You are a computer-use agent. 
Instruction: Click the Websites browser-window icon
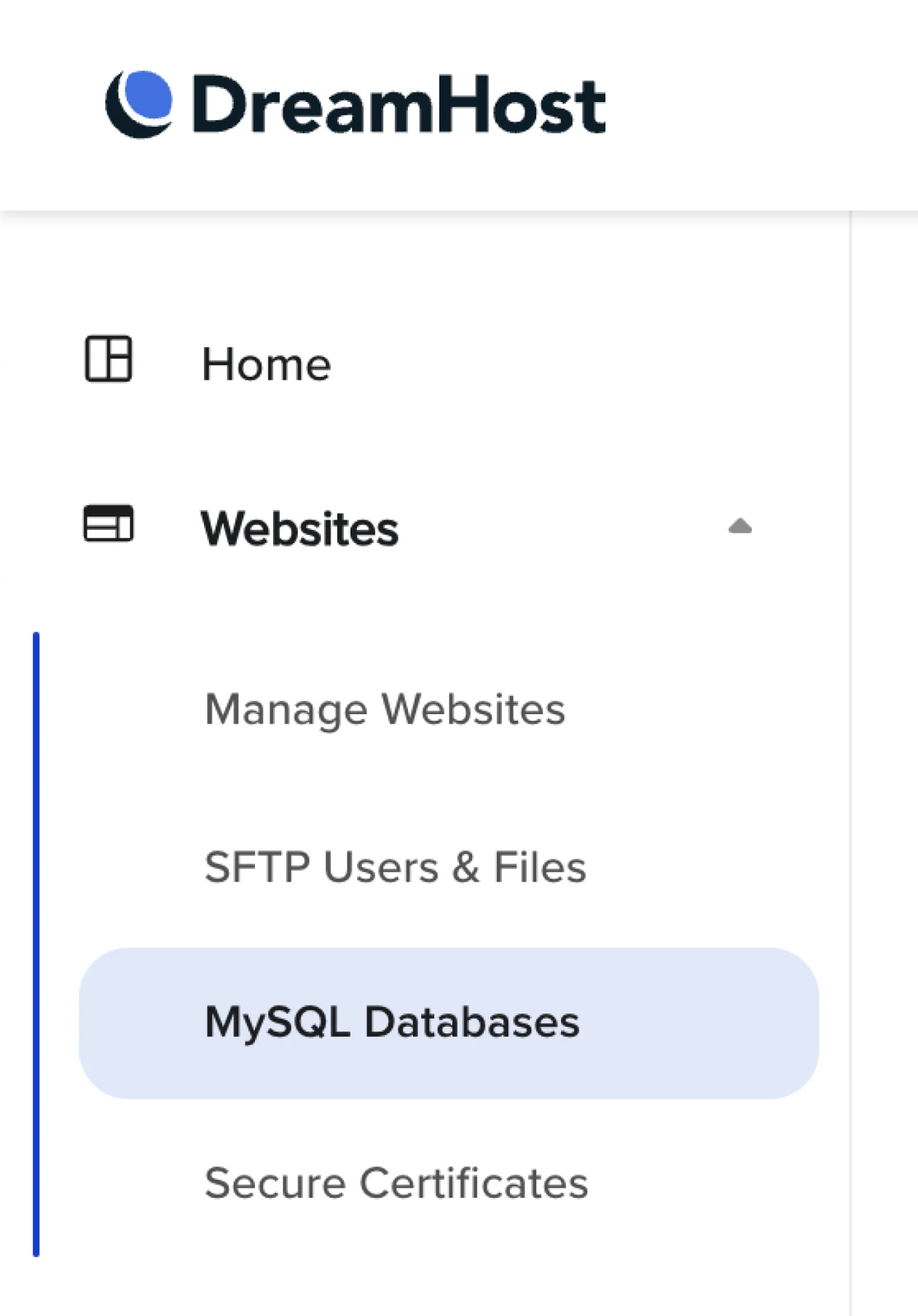point(109,523)
